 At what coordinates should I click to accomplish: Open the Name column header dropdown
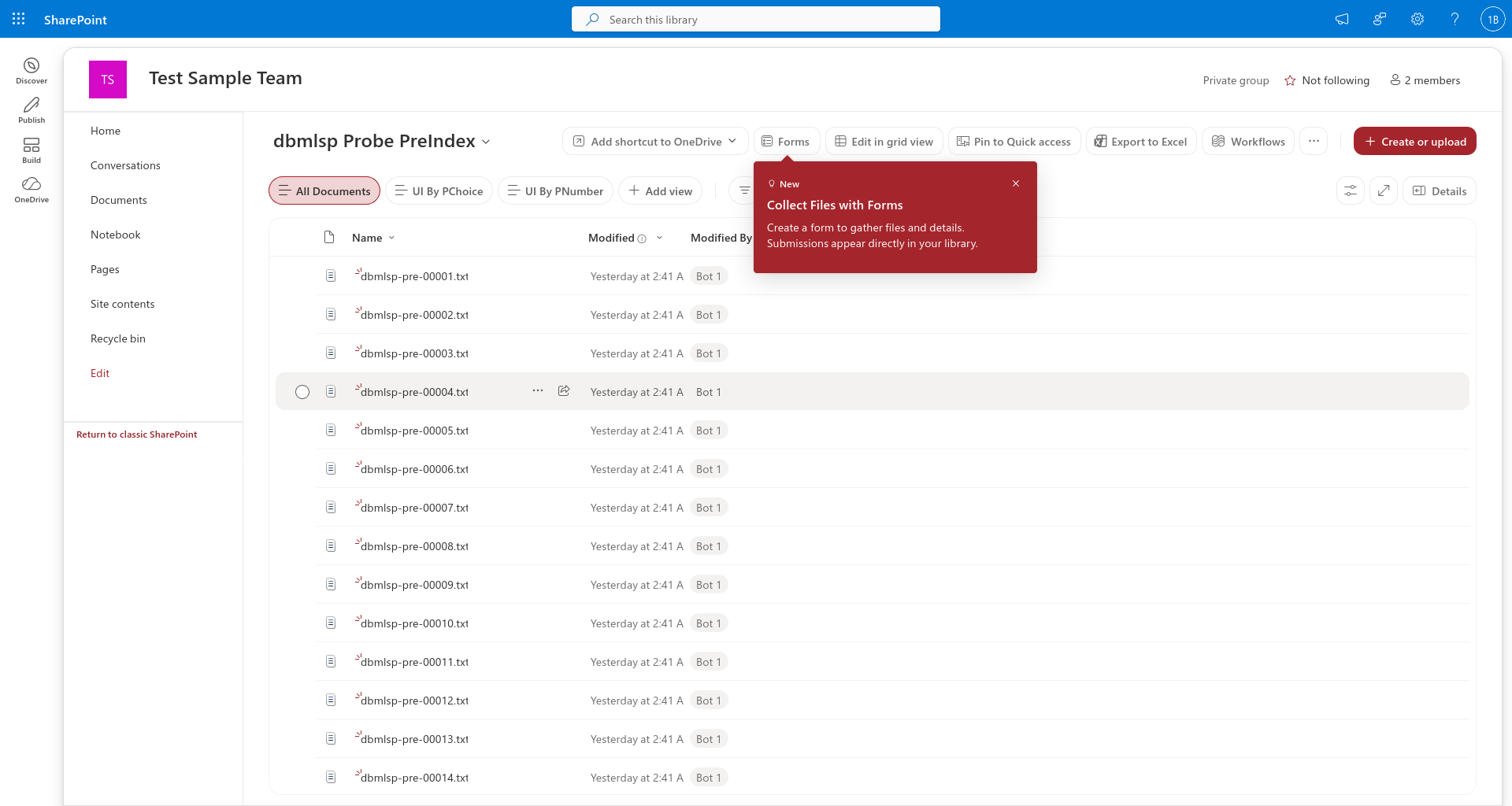(x=373, y=238)
